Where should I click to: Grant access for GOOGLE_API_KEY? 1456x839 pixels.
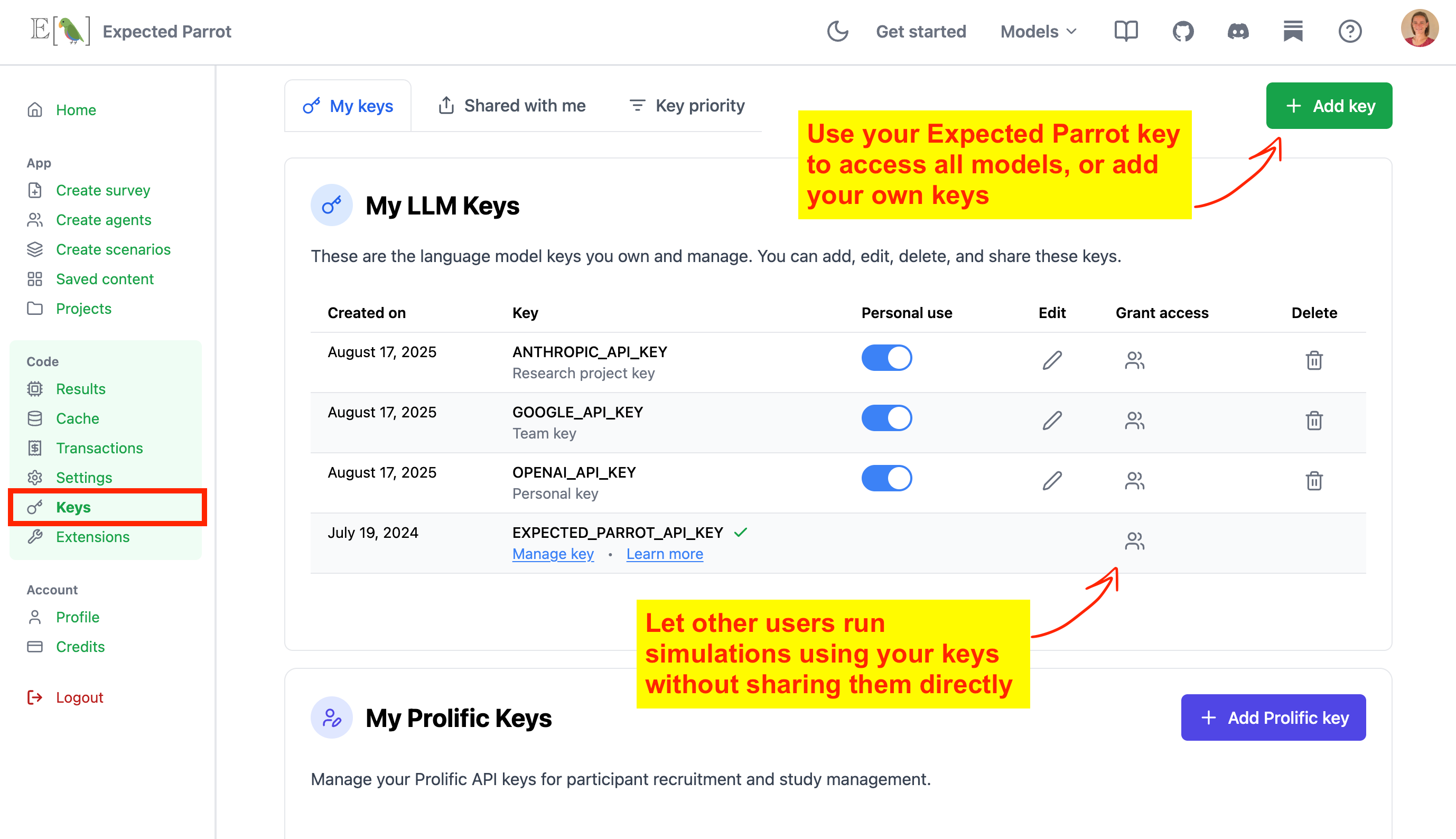coord(1134,420)
